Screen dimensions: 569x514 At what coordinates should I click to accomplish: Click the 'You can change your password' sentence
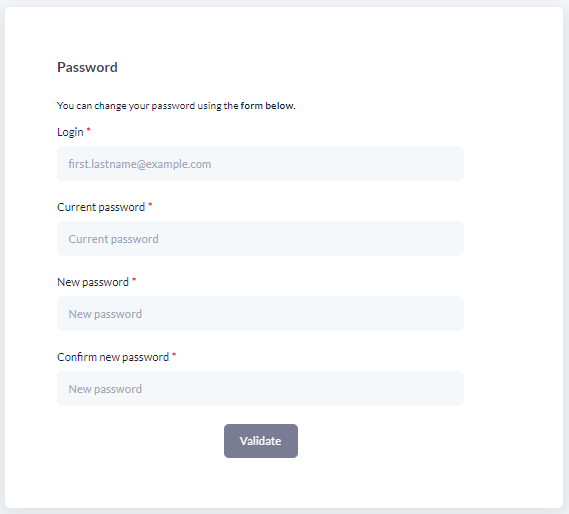tap(176, 106)
